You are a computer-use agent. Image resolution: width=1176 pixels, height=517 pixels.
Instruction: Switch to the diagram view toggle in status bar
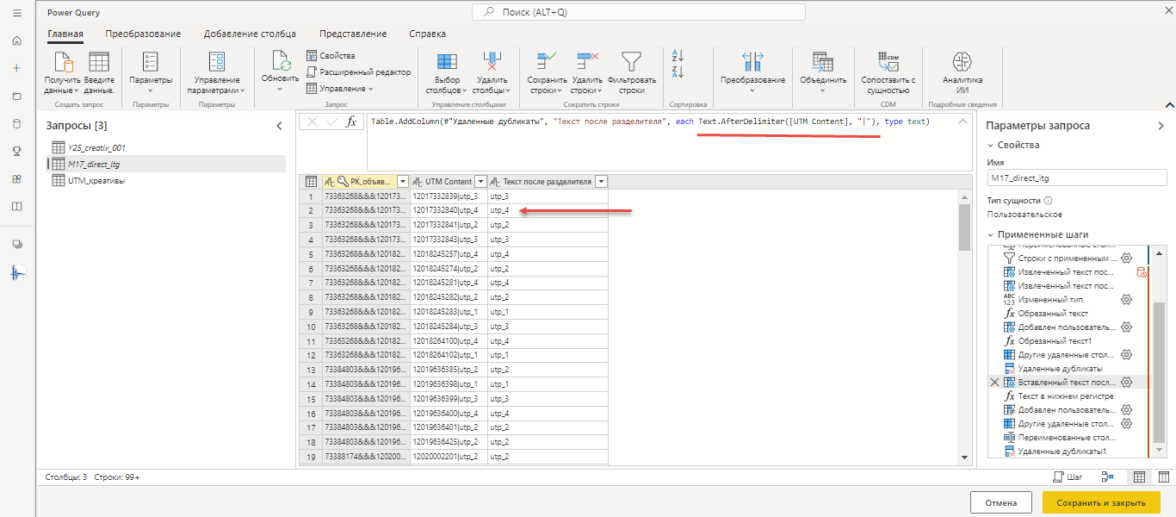1107,478
